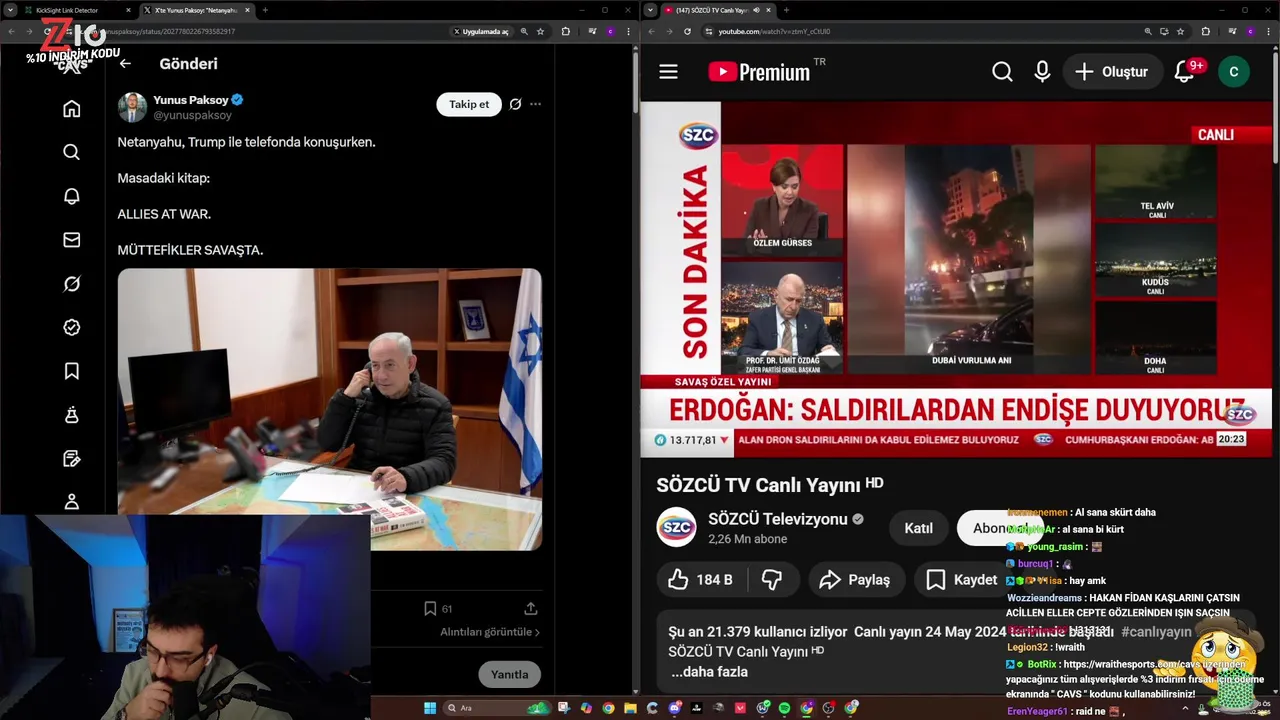Expand the description with ...daha fazla
Screen dimensions: 1280x720
[709, 672]
